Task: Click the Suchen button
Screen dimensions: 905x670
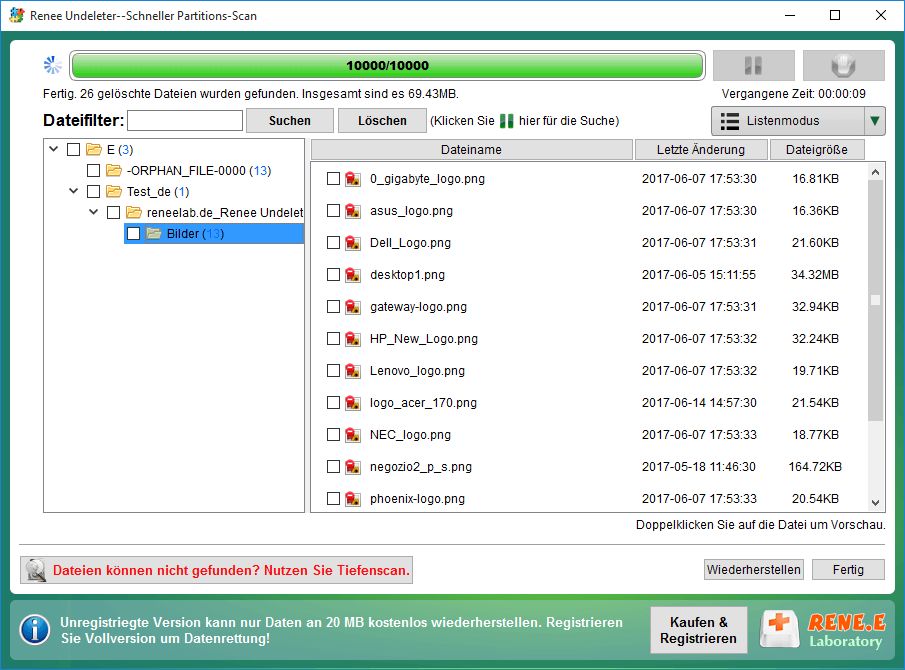Action: tap(290, 121)
